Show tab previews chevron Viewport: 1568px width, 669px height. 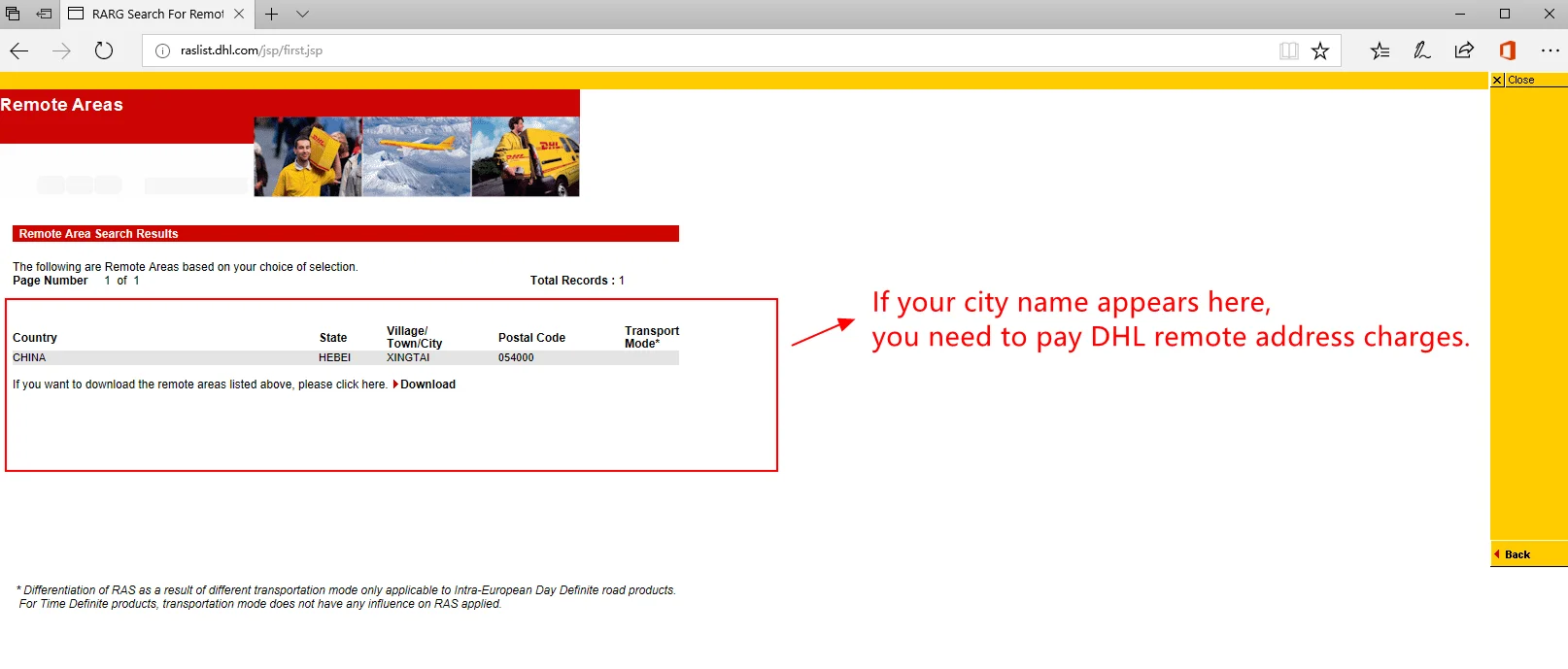pyautogui.click(x=303, y=14)
